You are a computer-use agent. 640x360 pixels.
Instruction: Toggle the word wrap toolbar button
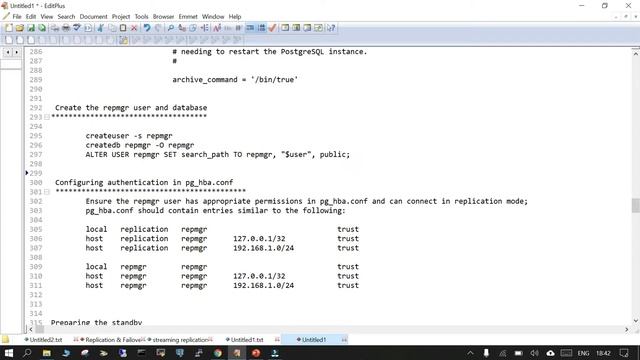(250, 28)
